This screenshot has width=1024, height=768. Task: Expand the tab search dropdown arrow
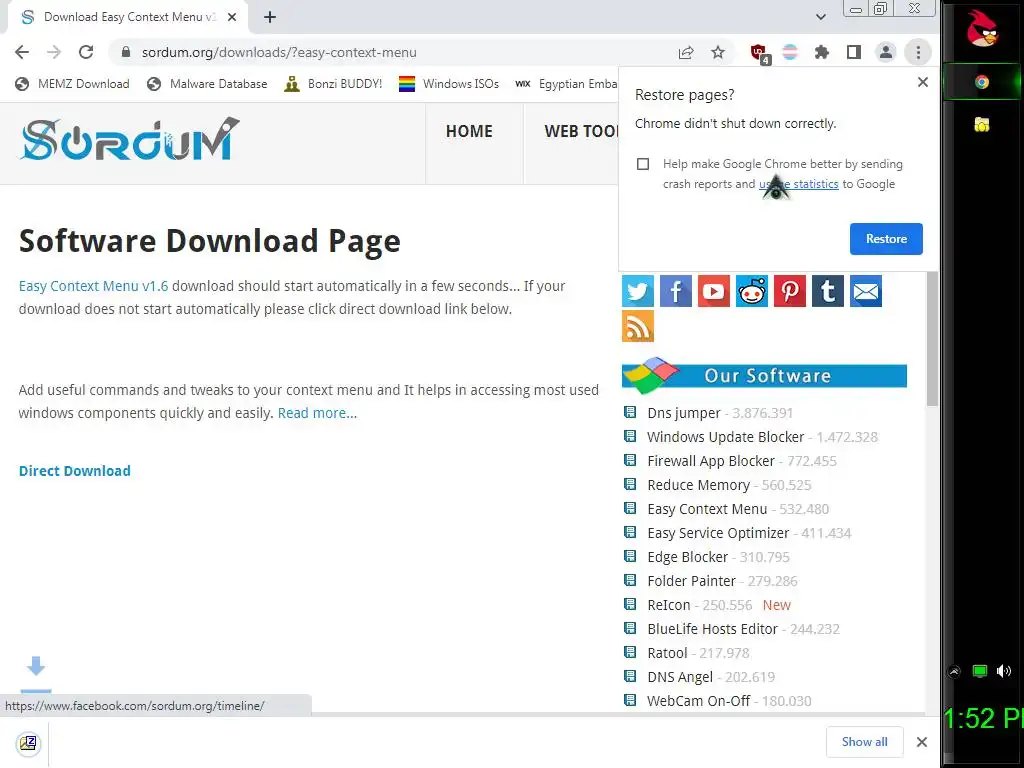(821, 17)
